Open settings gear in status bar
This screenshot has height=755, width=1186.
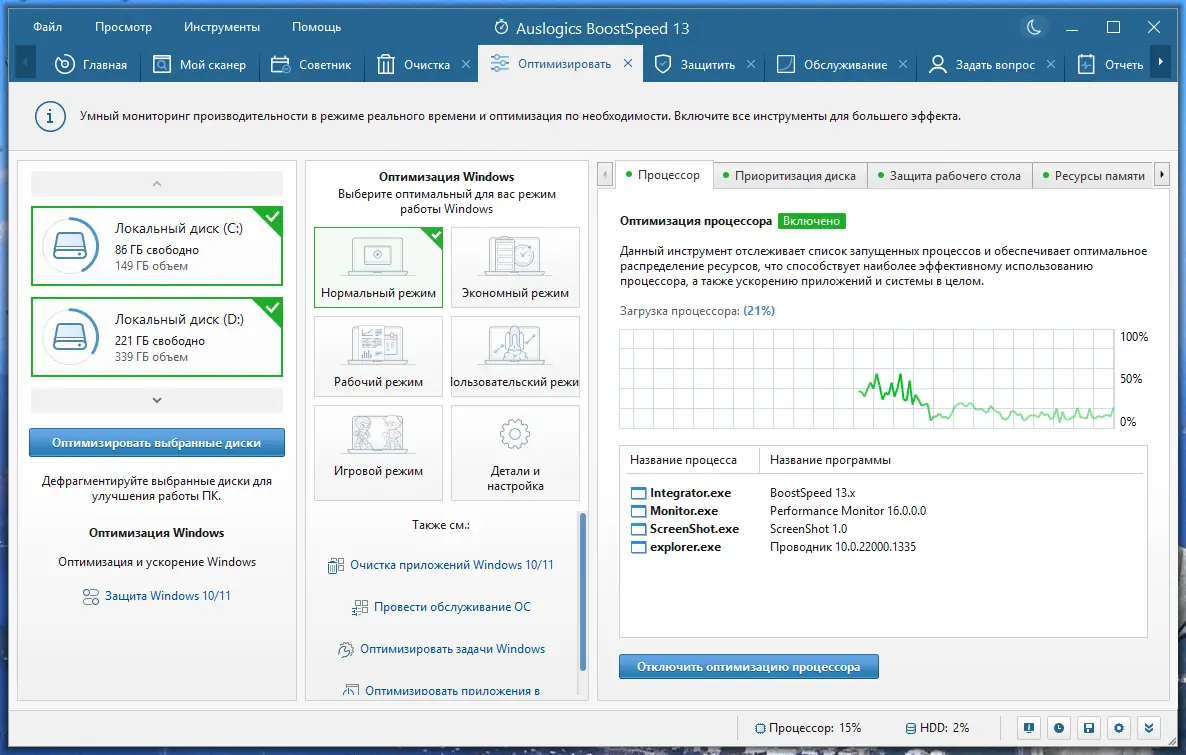coord(1119,728)
